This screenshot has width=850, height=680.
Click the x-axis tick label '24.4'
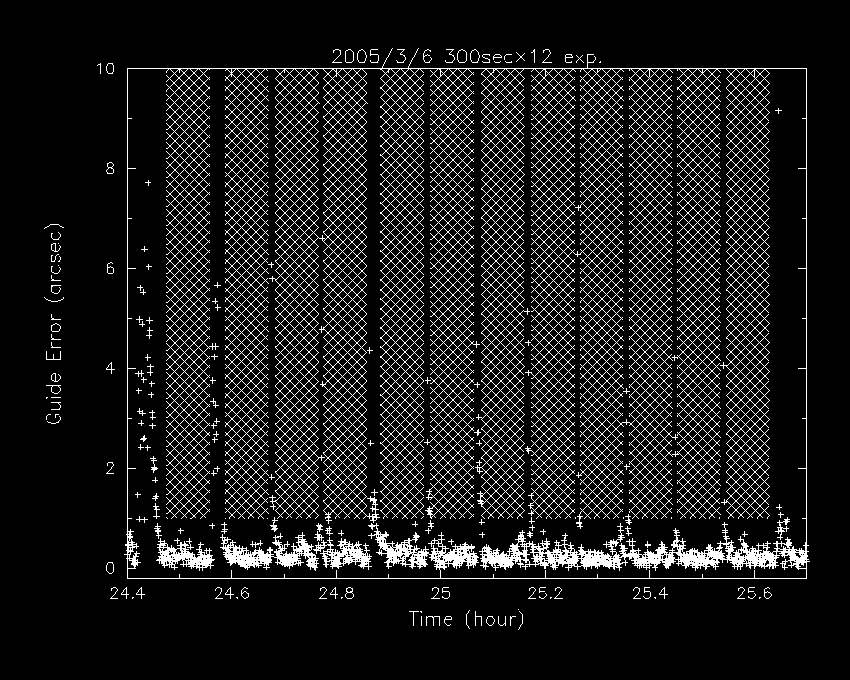click(127, 593)
